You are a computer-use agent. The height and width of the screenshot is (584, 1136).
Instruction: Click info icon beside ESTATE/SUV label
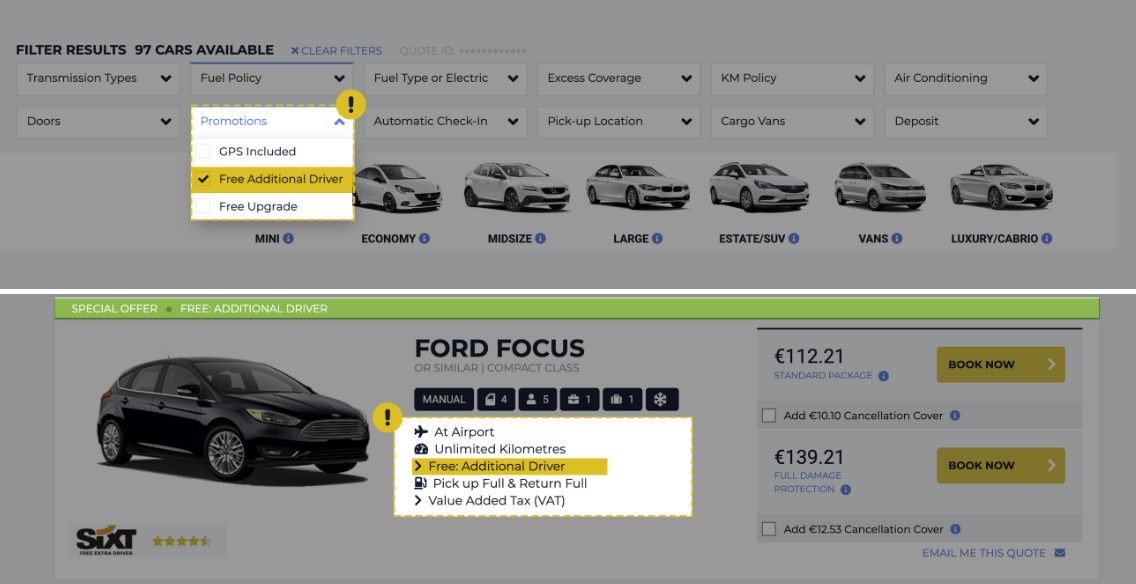797,239
